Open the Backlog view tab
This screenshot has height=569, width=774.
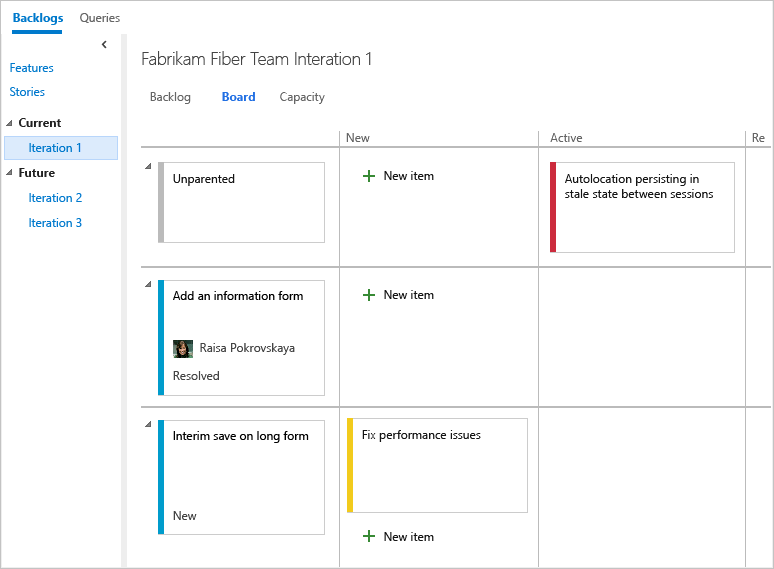click(170, 97)
